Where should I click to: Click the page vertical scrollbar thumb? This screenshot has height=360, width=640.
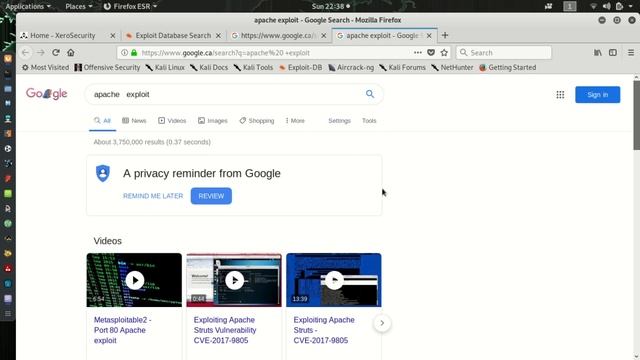[636, 115]
